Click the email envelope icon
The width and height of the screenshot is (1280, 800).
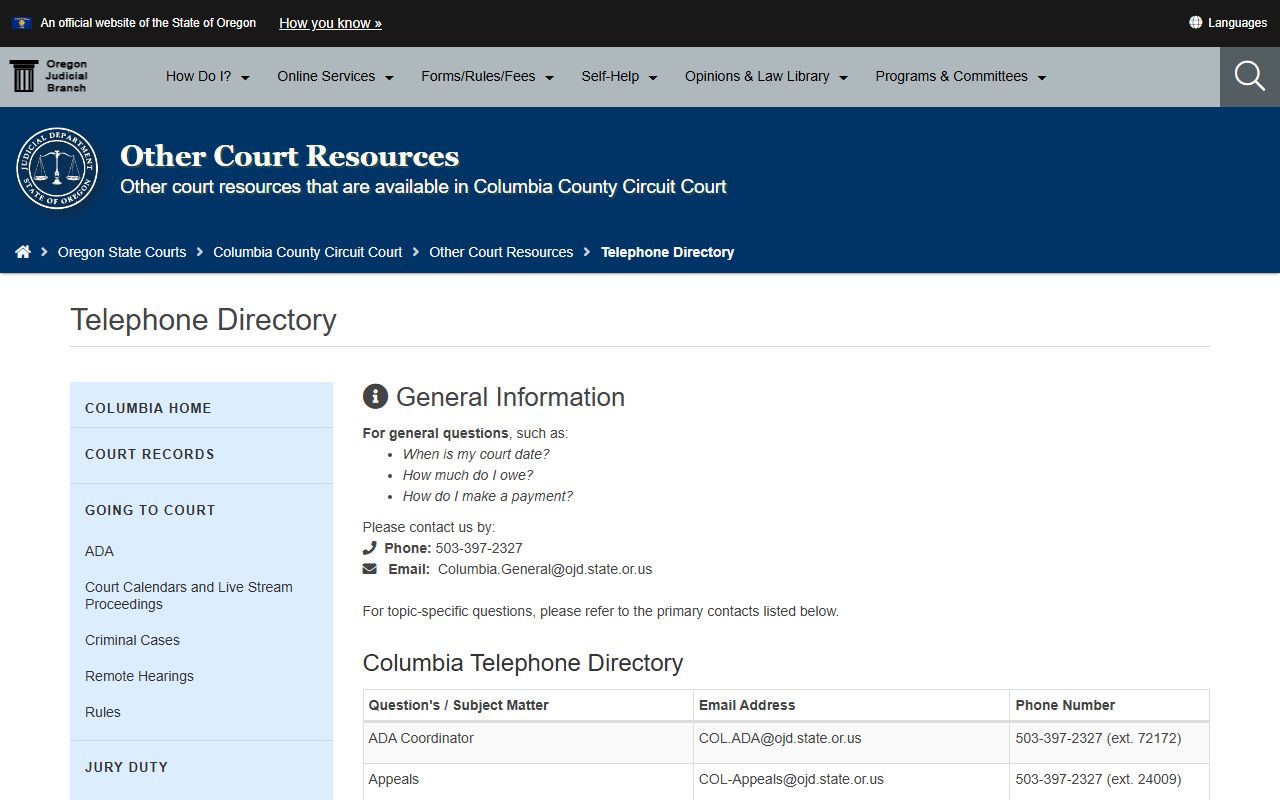tap(370, 569)
